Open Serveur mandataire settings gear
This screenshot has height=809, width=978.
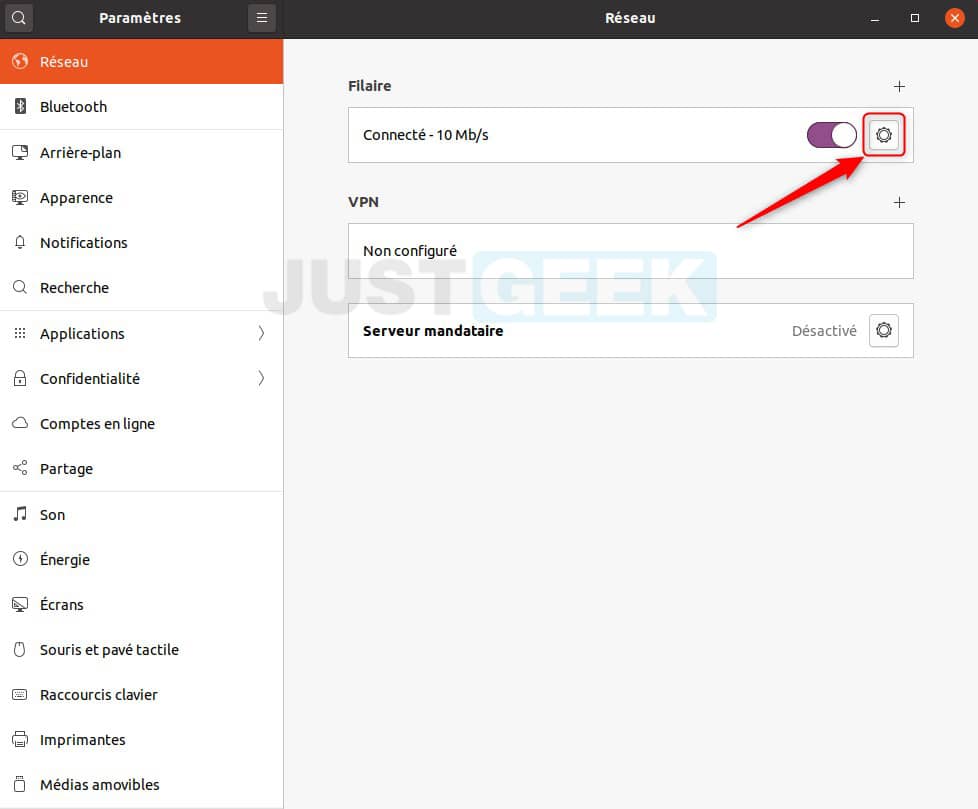tap(884, 330)
